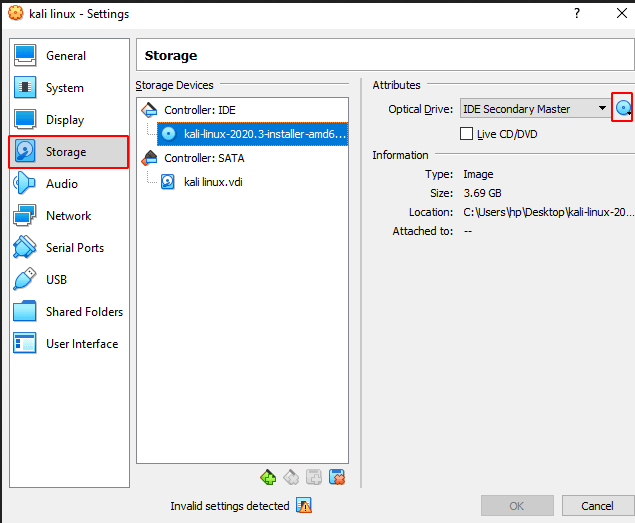Open the Optical Drive dropdown
The image size is (635, 523).
tap(534, 109)
